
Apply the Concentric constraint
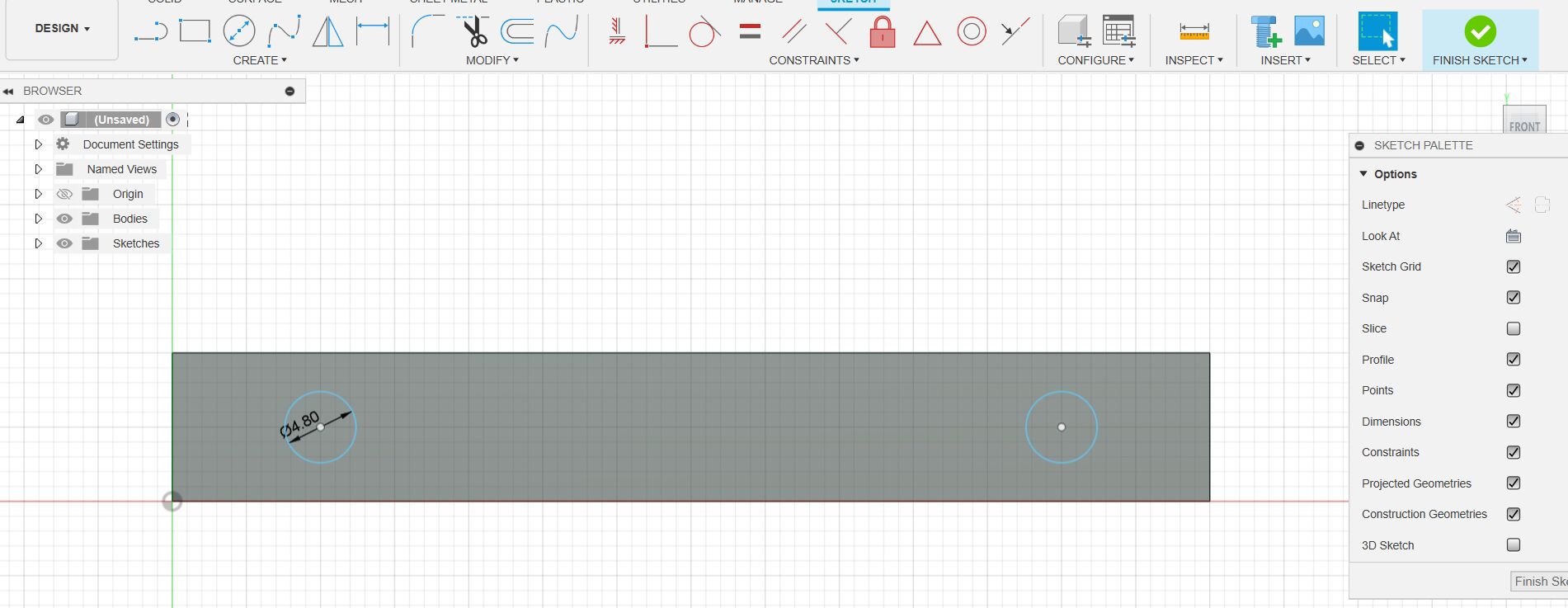point(972,31)
